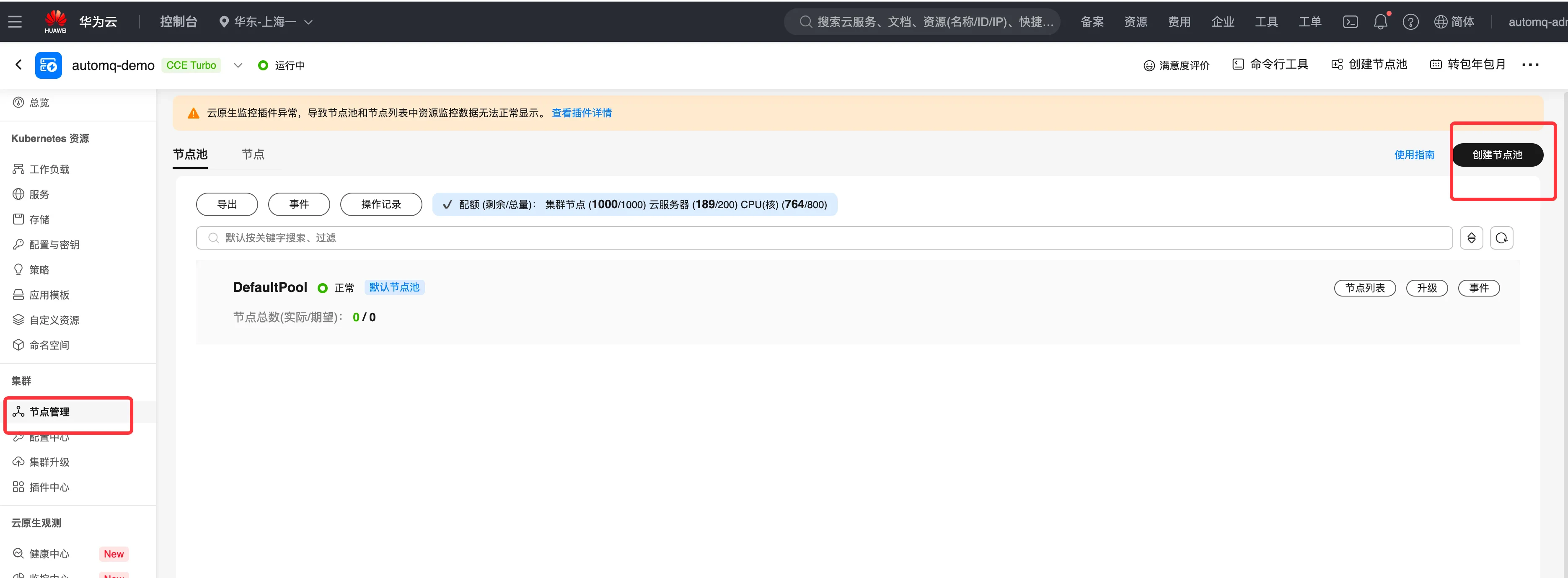Expand the automq-demo cluster switch dropdown

[x=238, y=65]
